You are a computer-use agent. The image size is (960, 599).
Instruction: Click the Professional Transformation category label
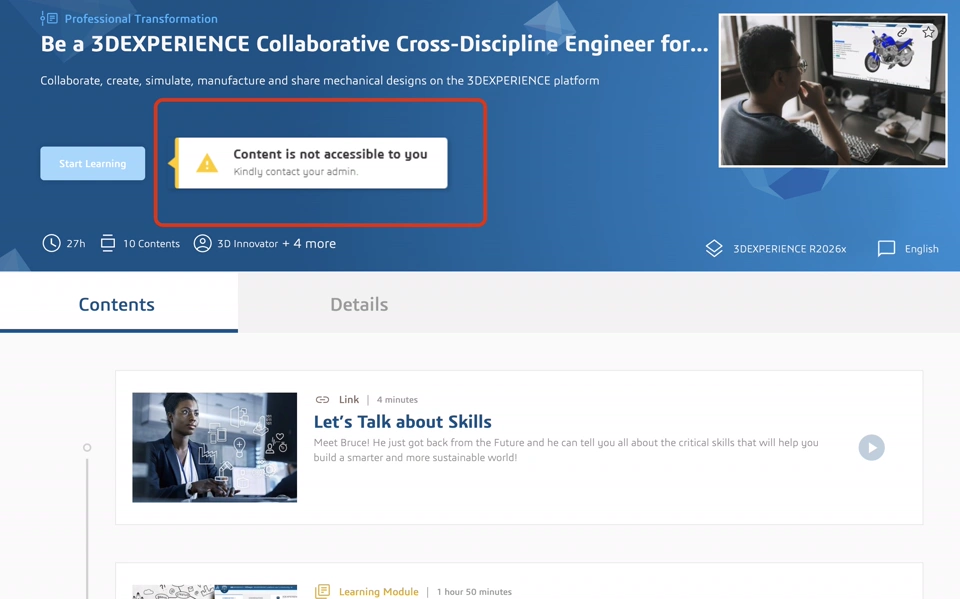(x=141, y=19)
